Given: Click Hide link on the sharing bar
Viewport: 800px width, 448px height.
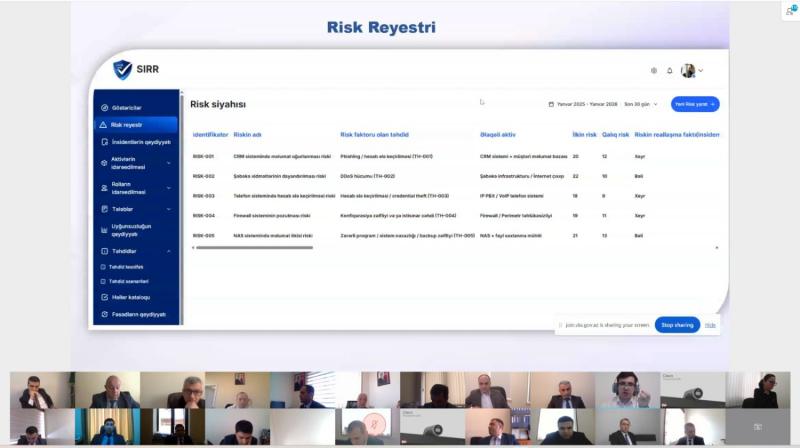Looking at the screenshot, I should tap(710, 325).
